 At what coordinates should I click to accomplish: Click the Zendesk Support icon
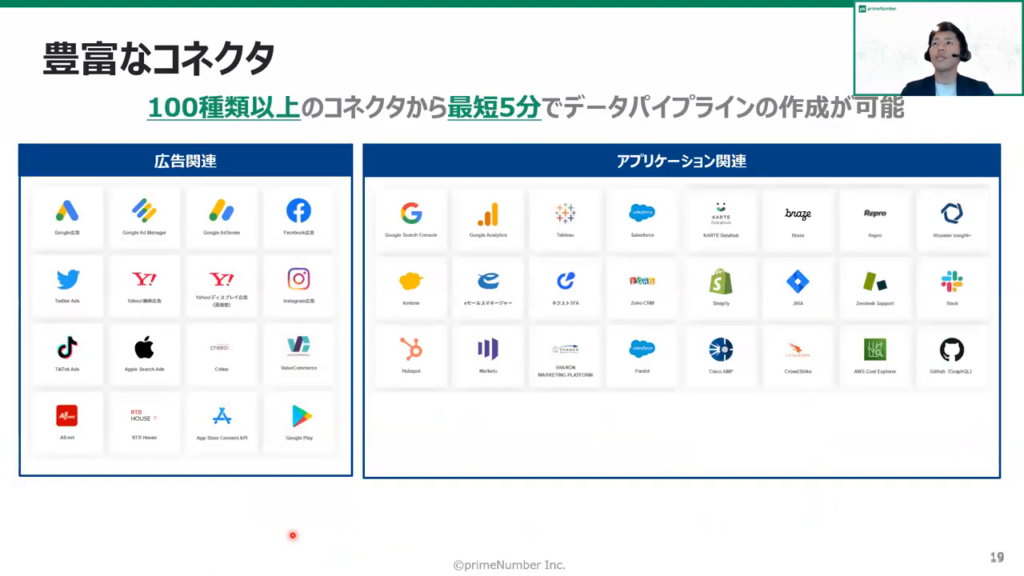coord(875,281)
